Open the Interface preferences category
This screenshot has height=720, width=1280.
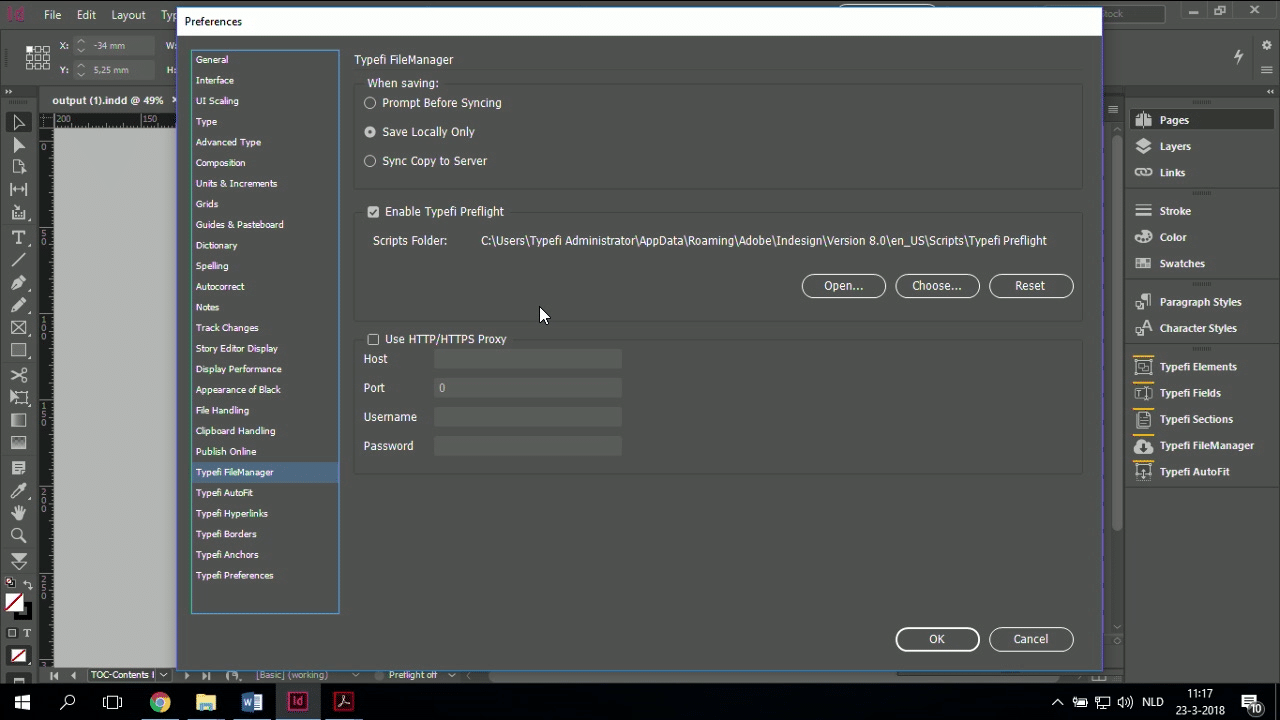click(265, 80)
